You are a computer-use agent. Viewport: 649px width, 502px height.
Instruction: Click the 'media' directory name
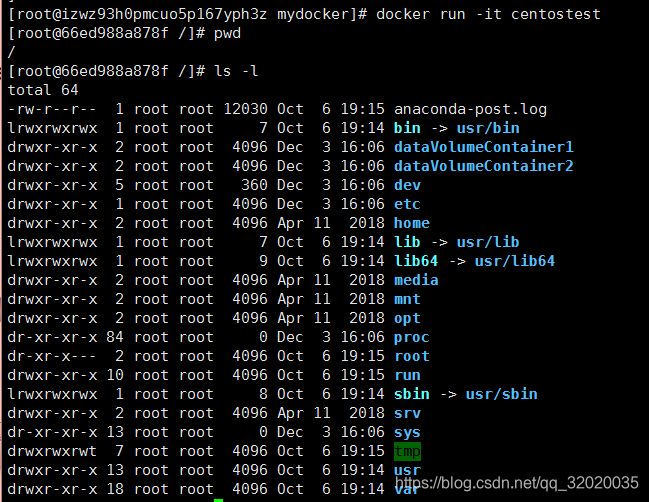(x=416, y=281)
